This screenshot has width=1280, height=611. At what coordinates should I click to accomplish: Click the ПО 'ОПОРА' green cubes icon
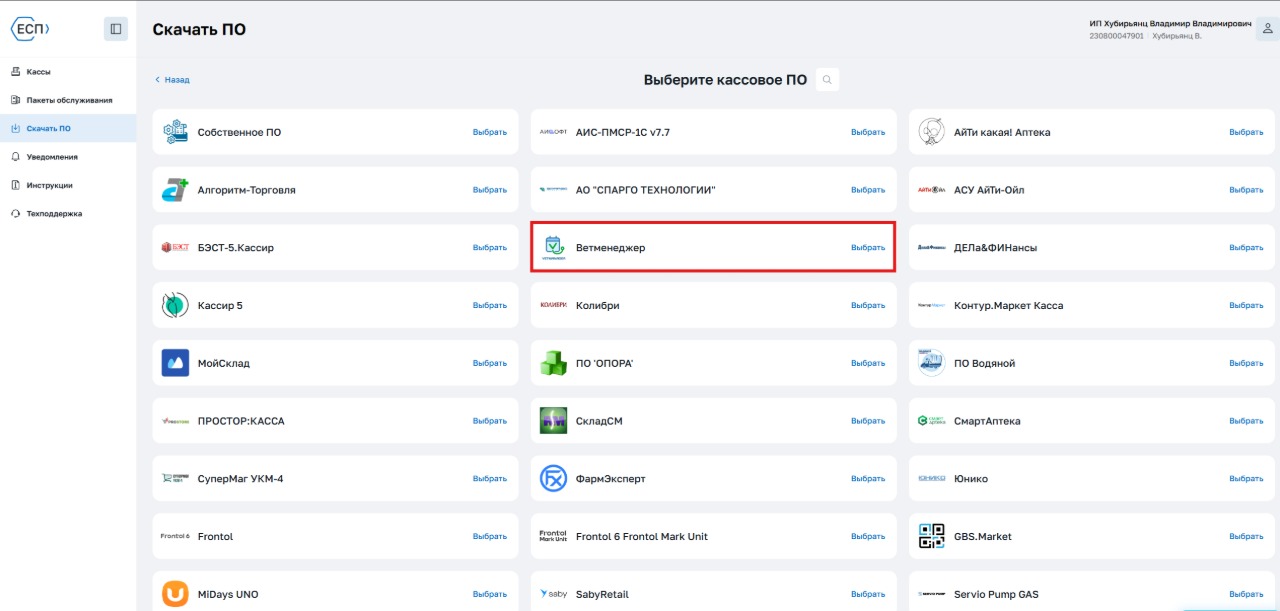[x=553, y=363]
